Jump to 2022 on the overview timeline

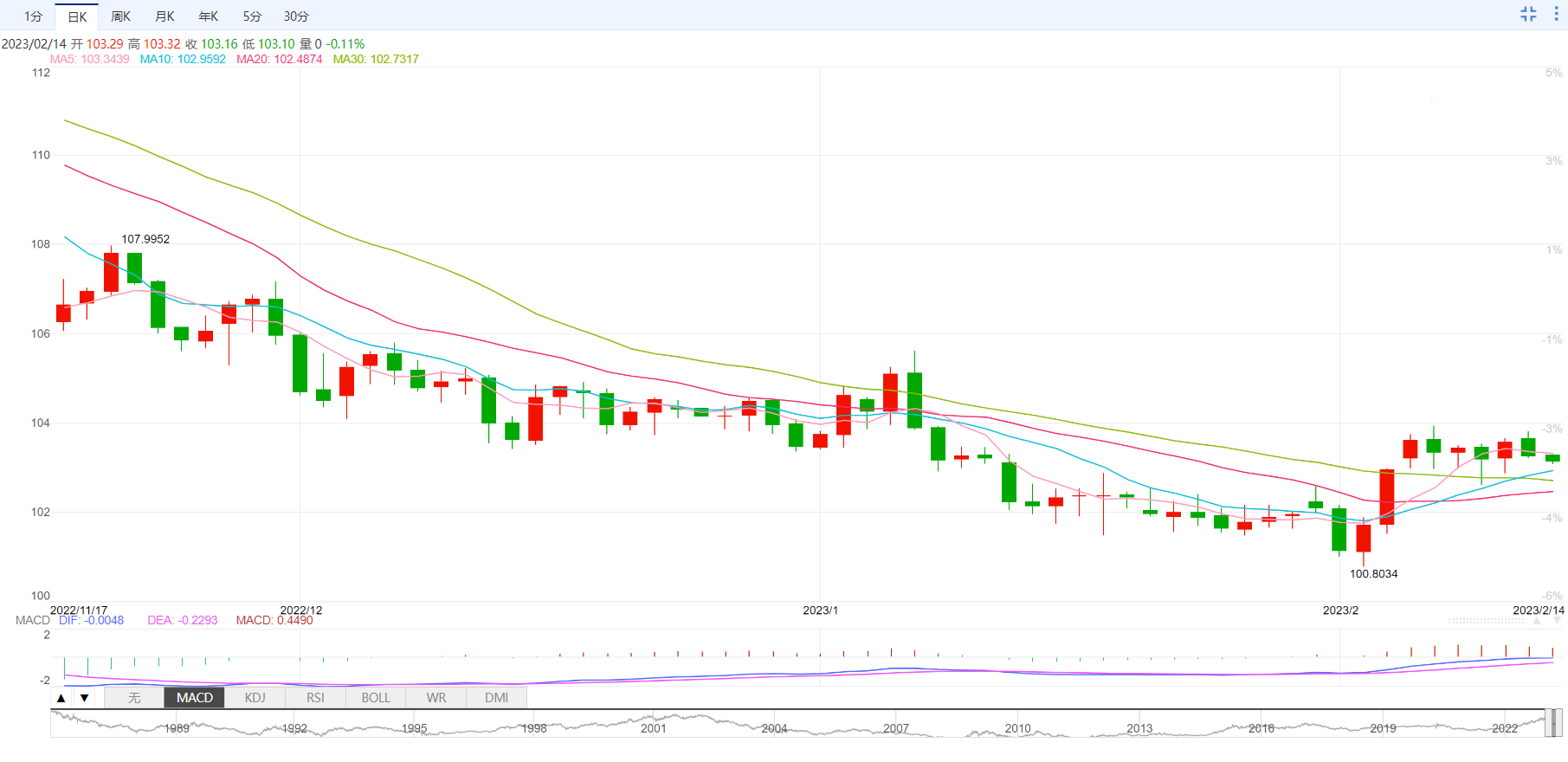(x=1505, y=728)
